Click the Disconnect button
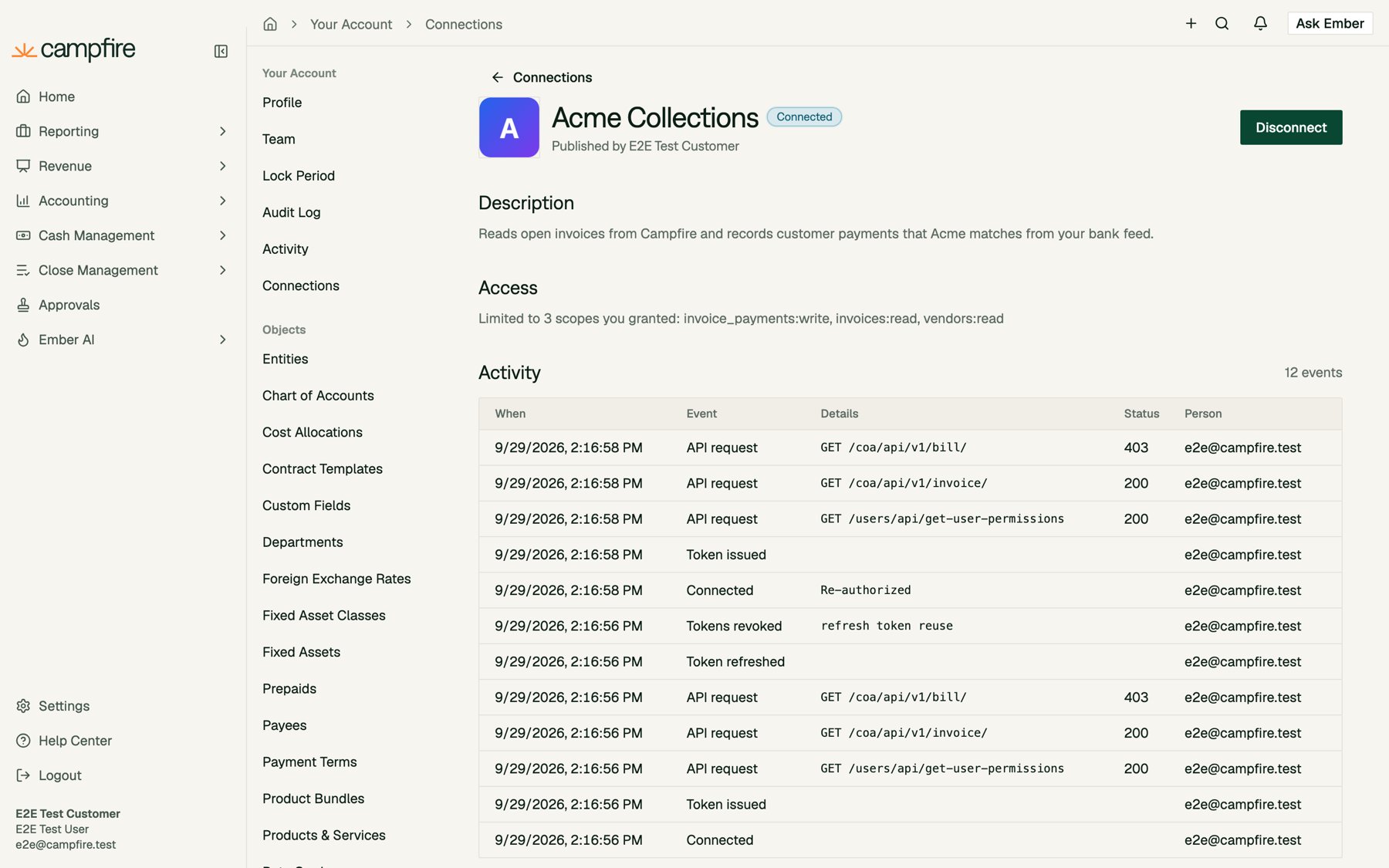 pos(1291,127)
